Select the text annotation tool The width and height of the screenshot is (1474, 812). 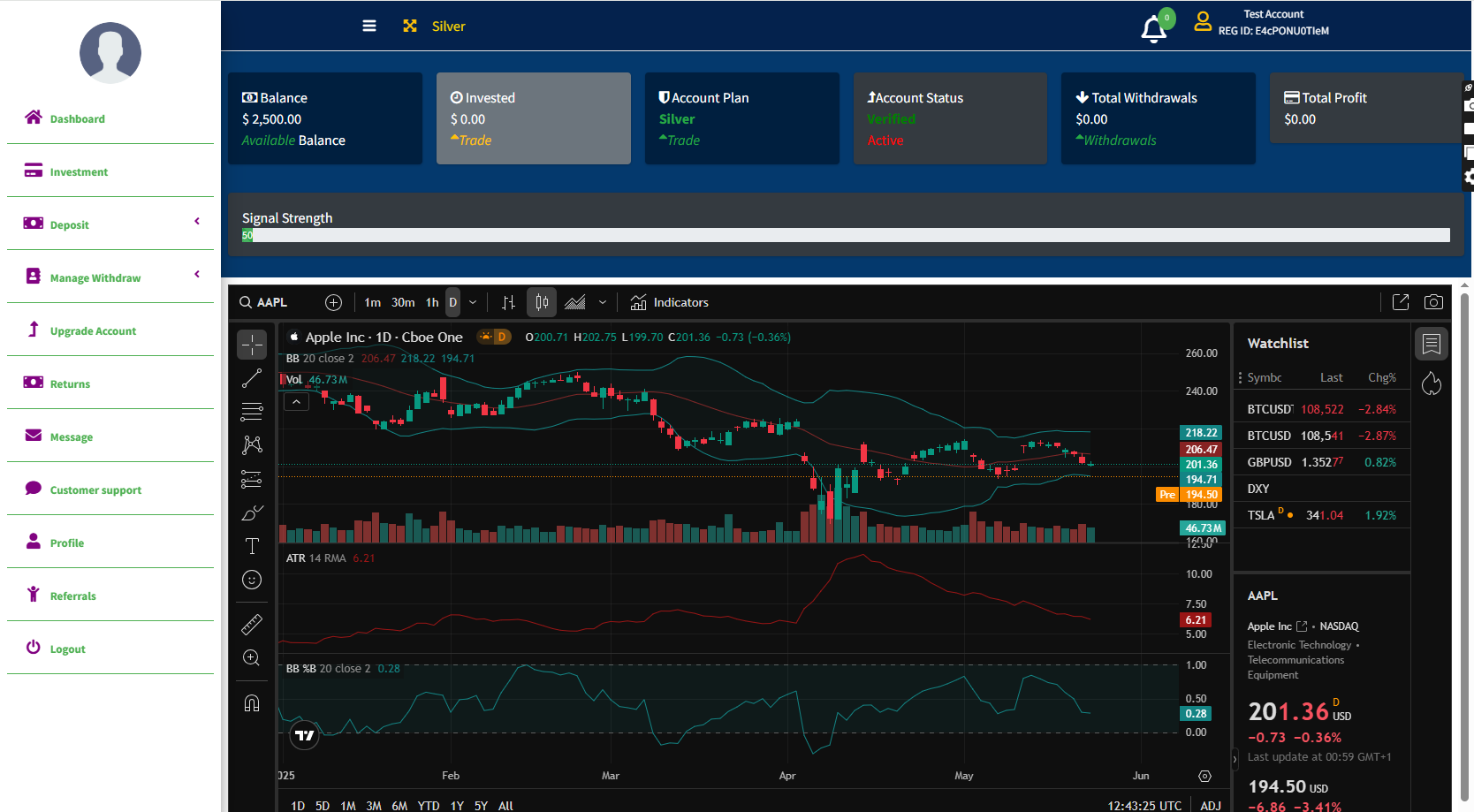coord(252,546)
